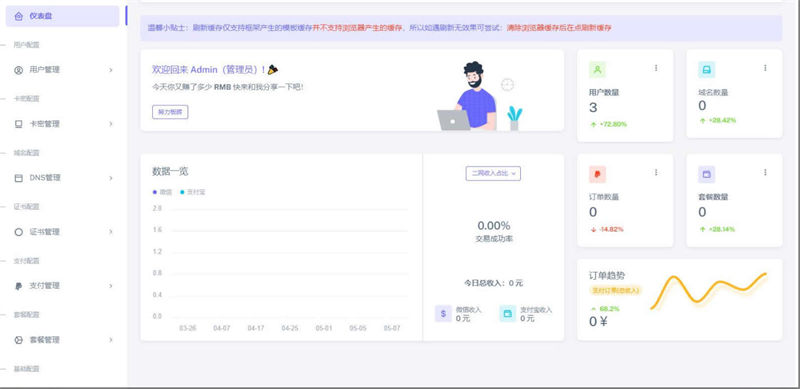Viewport: 800px width, 389px height.
Task: Click the user icon beside 用户管理
Action: (19, 70)
